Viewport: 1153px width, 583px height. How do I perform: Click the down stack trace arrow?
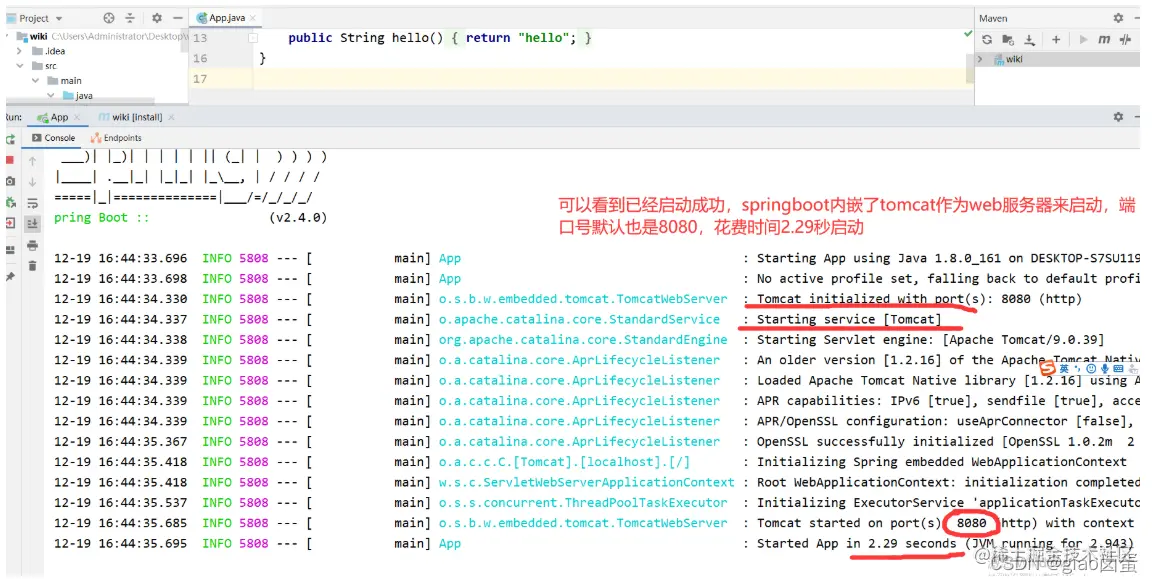pyautogui.click(x=32, y=182)
